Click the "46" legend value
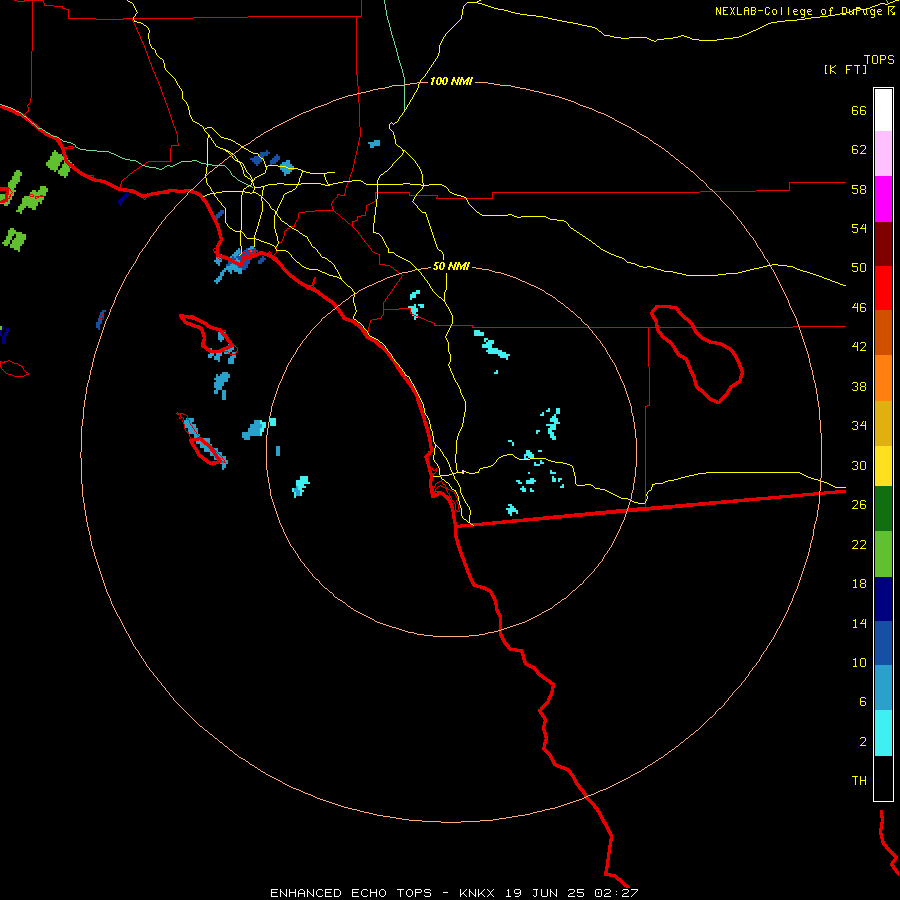Viewport: 900px width, 900px height. pyautogui.click(x=859, y=308)
